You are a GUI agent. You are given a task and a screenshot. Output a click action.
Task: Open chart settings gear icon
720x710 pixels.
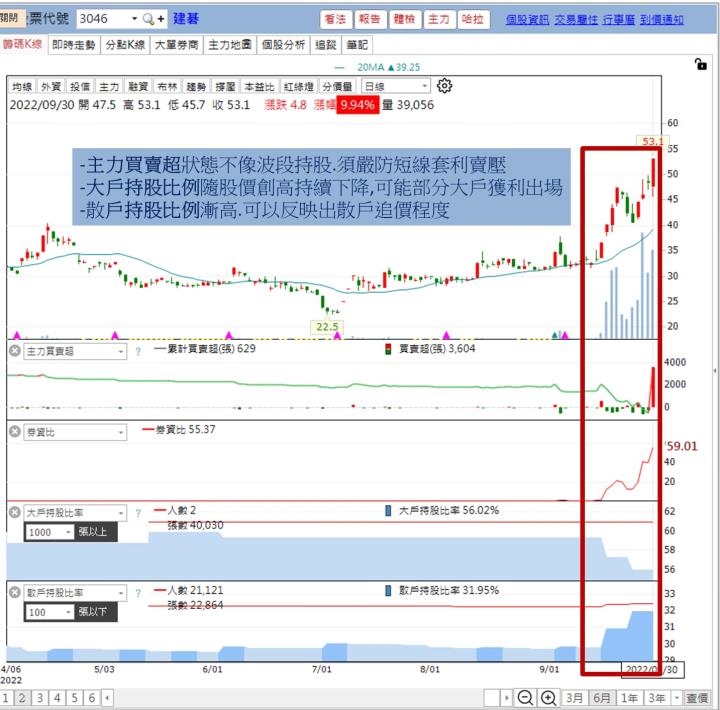[444, 86]
